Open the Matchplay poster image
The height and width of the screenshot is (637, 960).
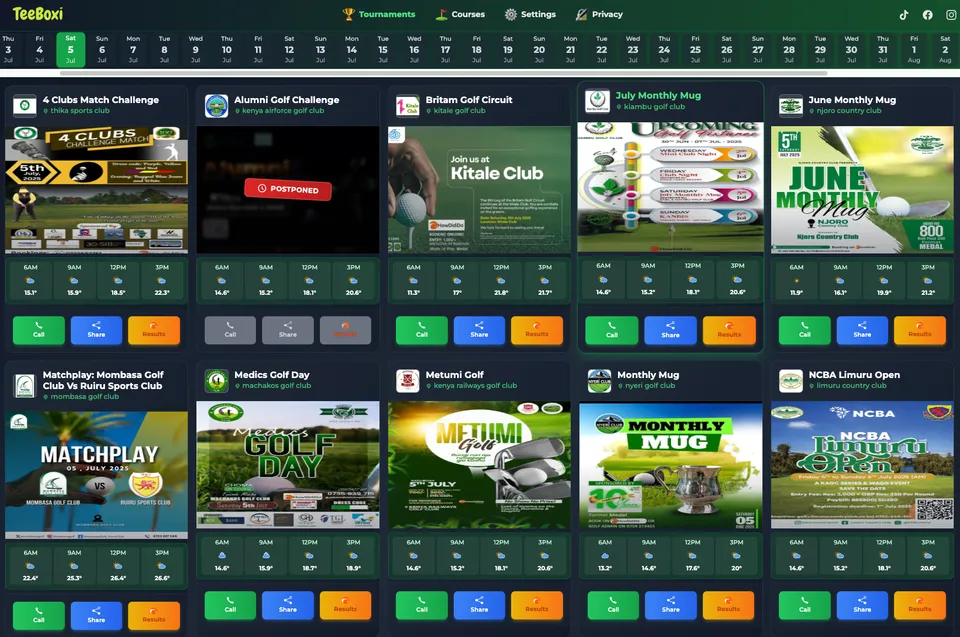click(97, 475)
